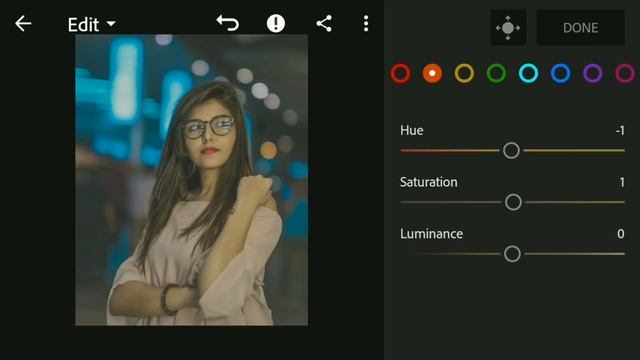This screenshot has height=360, width=640.
Task: Go back using the left arrow
Action: pyautogui.click(x=23, y=24)
